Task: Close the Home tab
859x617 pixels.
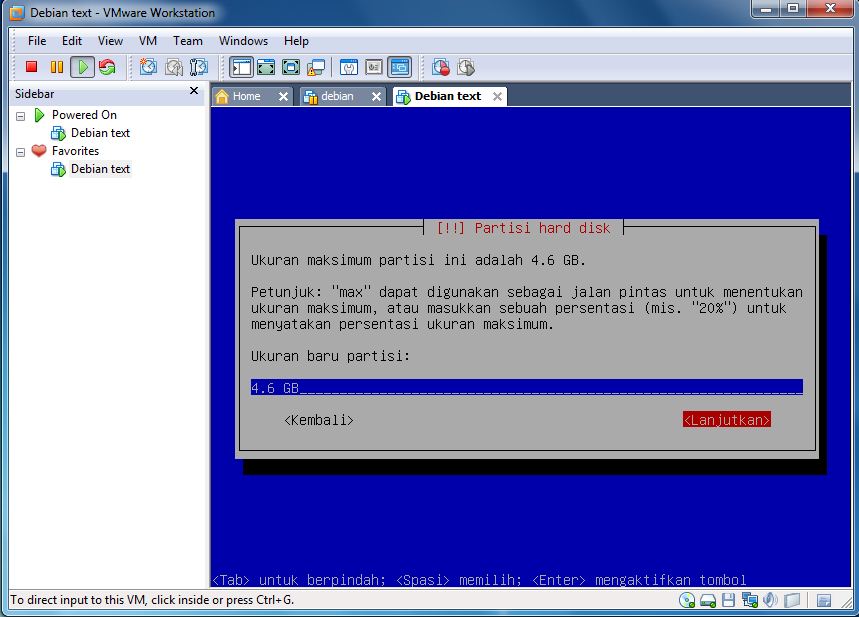Action: coord(283,96)
